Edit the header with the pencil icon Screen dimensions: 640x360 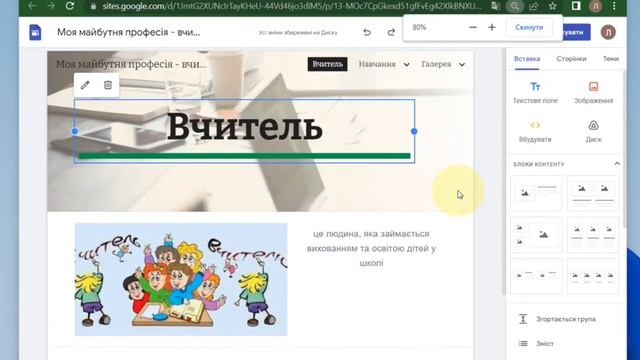(85, 85)
